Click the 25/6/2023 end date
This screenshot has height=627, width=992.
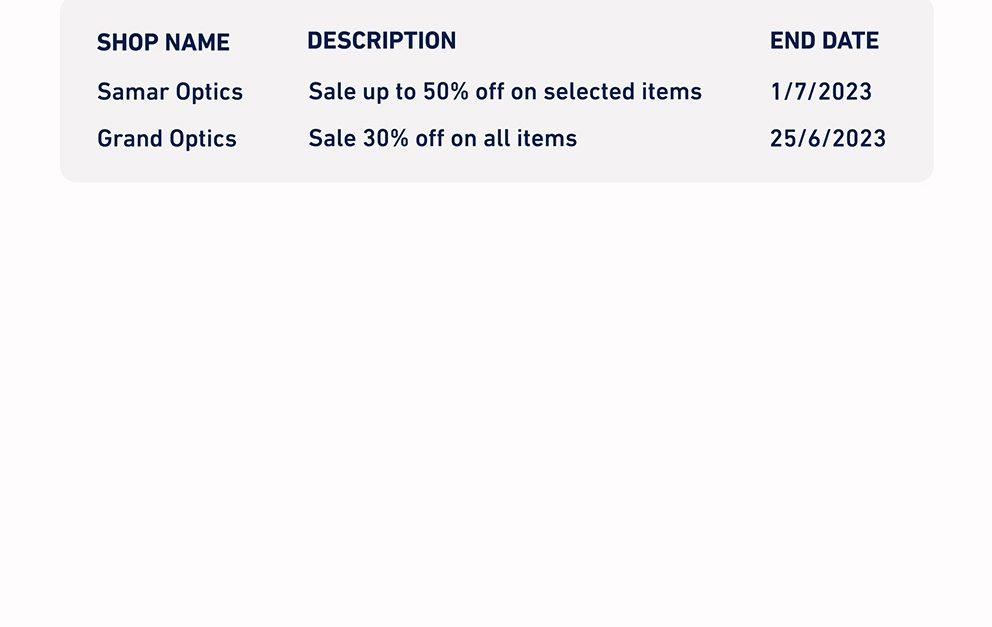point(828,138)
